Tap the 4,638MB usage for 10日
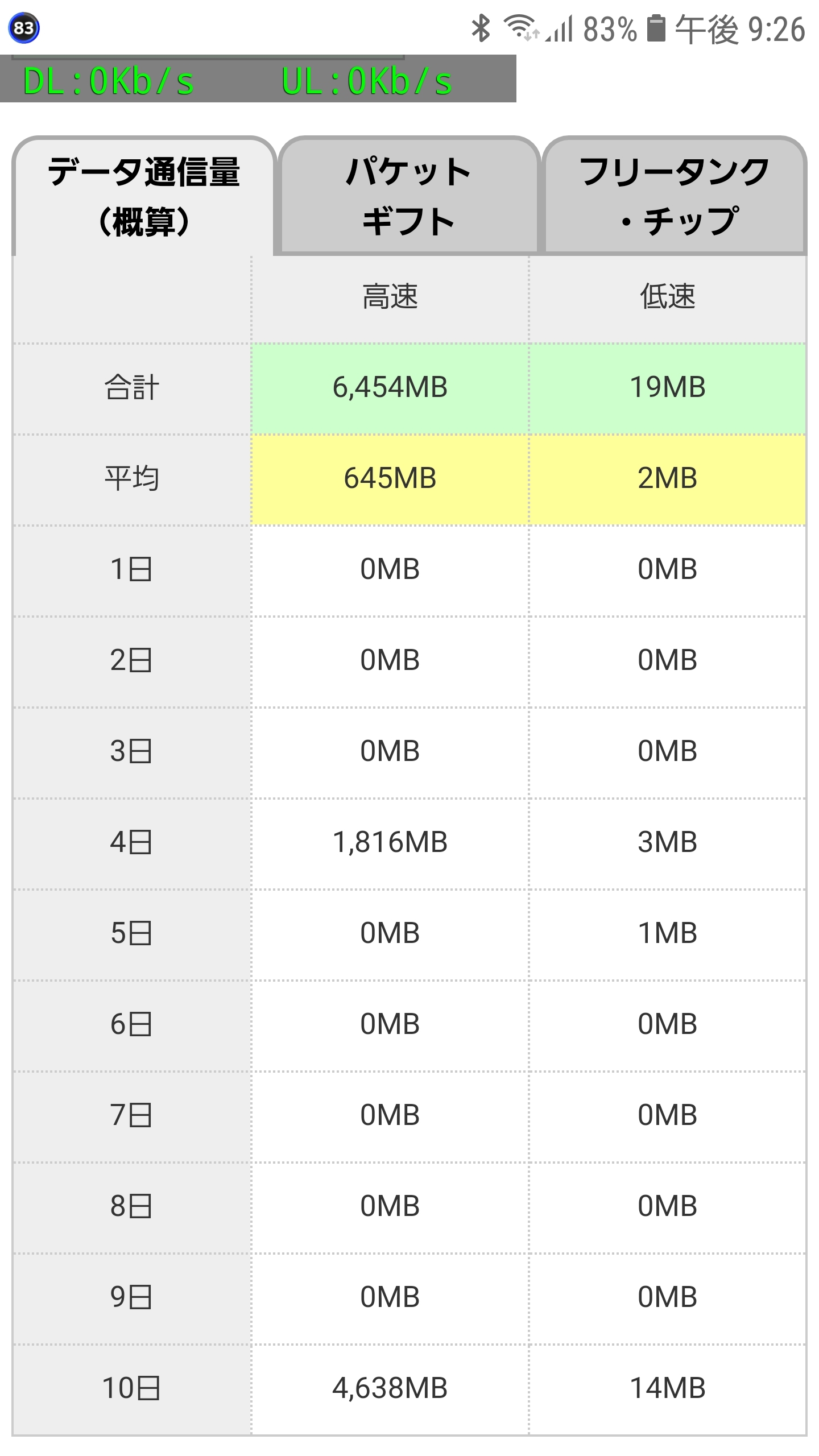Screen dimensions: 819x1456 (390, 1388)
